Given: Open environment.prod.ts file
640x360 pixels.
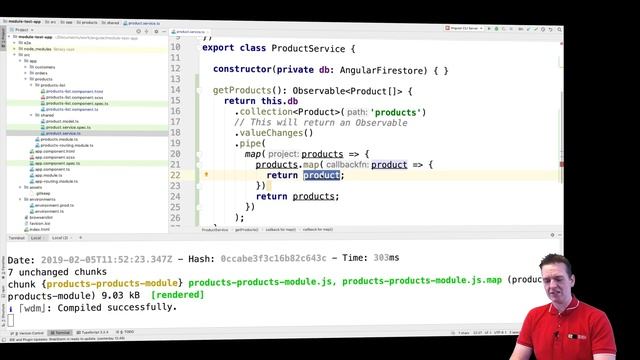Looking at the screenshot, I should pyautogui.click(x=52, y=205).
